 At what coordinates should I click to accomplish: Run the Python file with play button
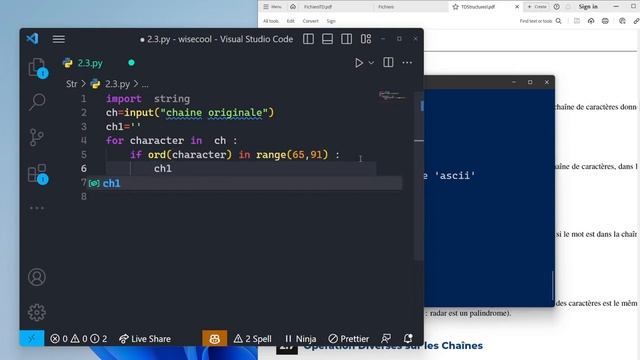coord(358,63)
